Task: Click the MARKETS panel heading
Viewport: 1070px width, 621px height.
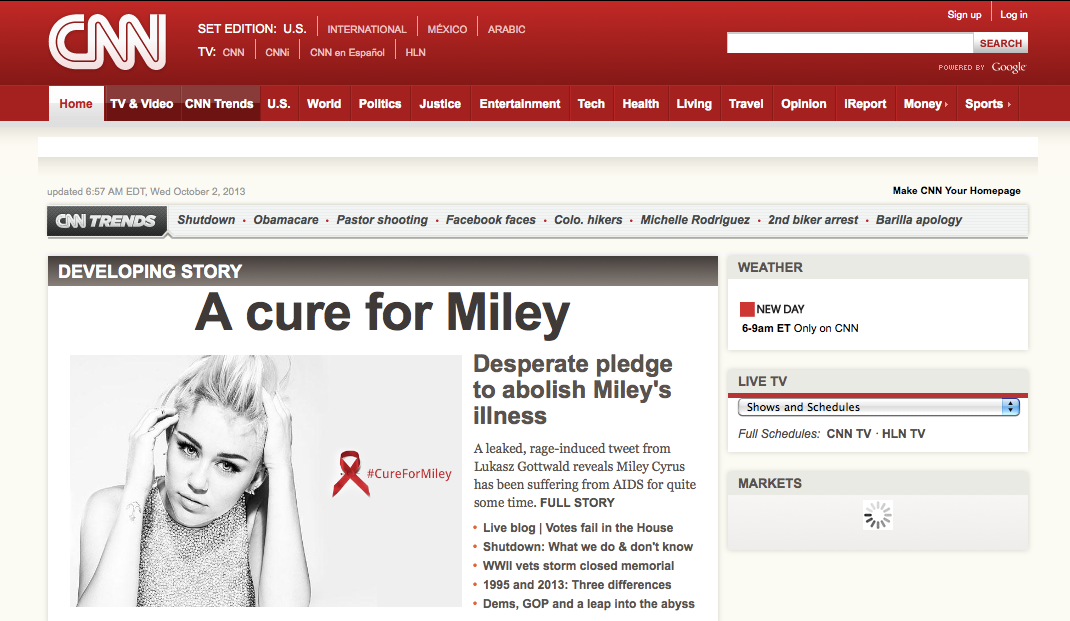Action: (770, 483)
